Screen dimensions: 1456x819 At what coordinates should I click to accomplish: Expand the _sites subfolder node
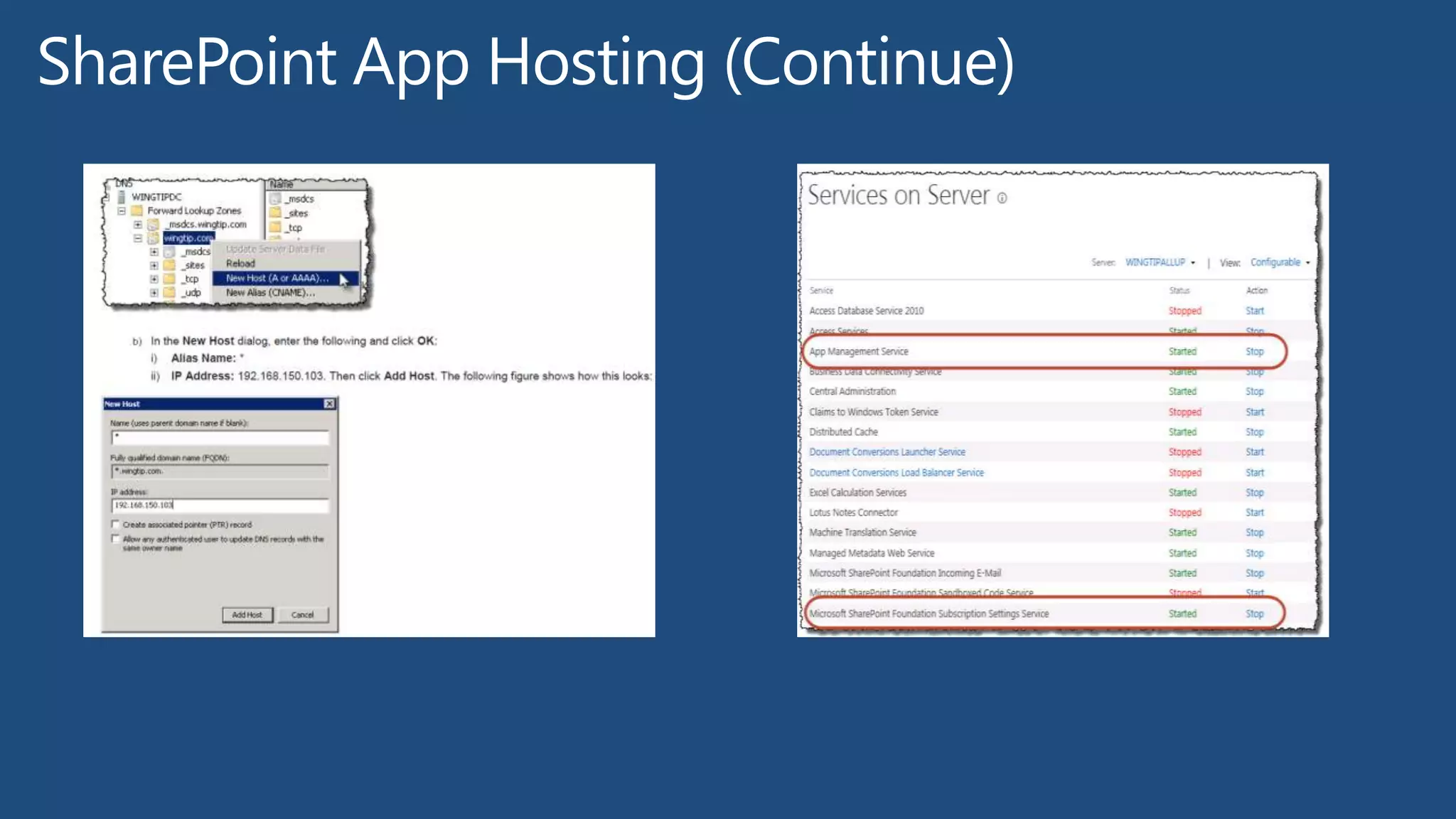pyautogui.click(x=154, y=265)
